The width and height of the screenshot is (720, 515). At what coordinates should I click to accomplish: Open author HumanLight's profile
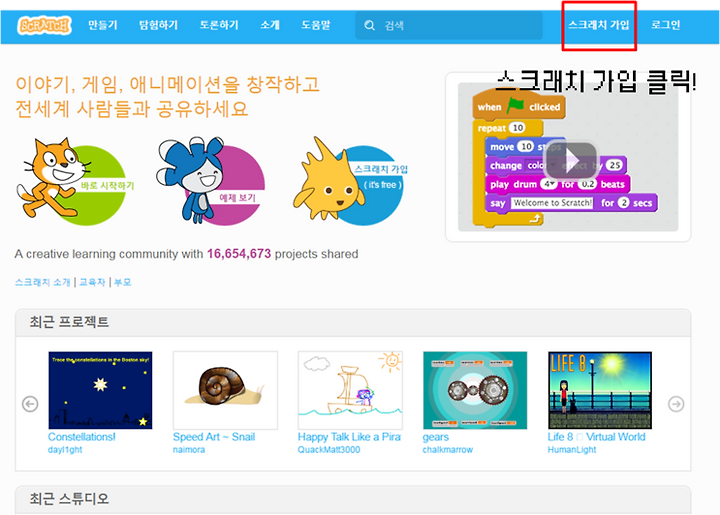click(572, 450)
